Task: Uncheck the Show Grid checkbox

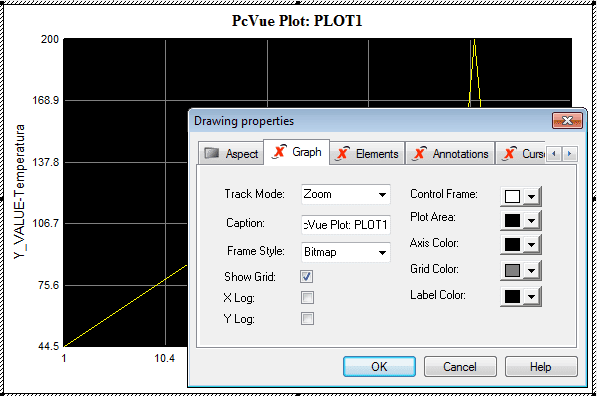Action: coord(307,276)
